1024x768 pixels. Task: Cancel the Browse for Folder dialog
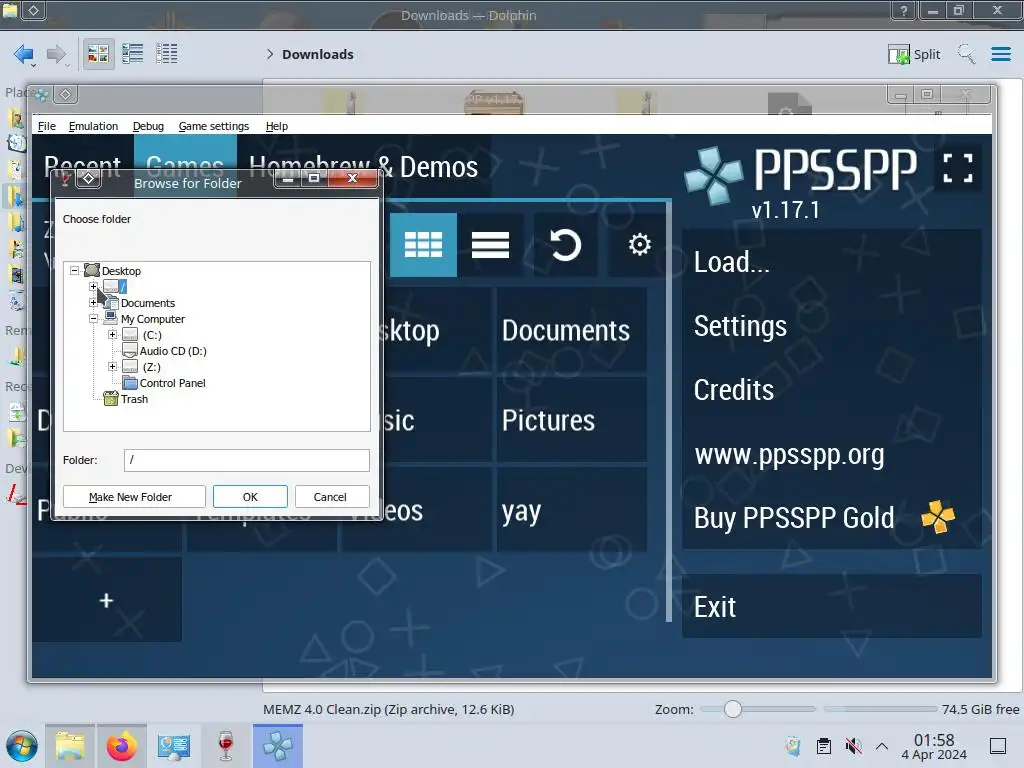332,497
